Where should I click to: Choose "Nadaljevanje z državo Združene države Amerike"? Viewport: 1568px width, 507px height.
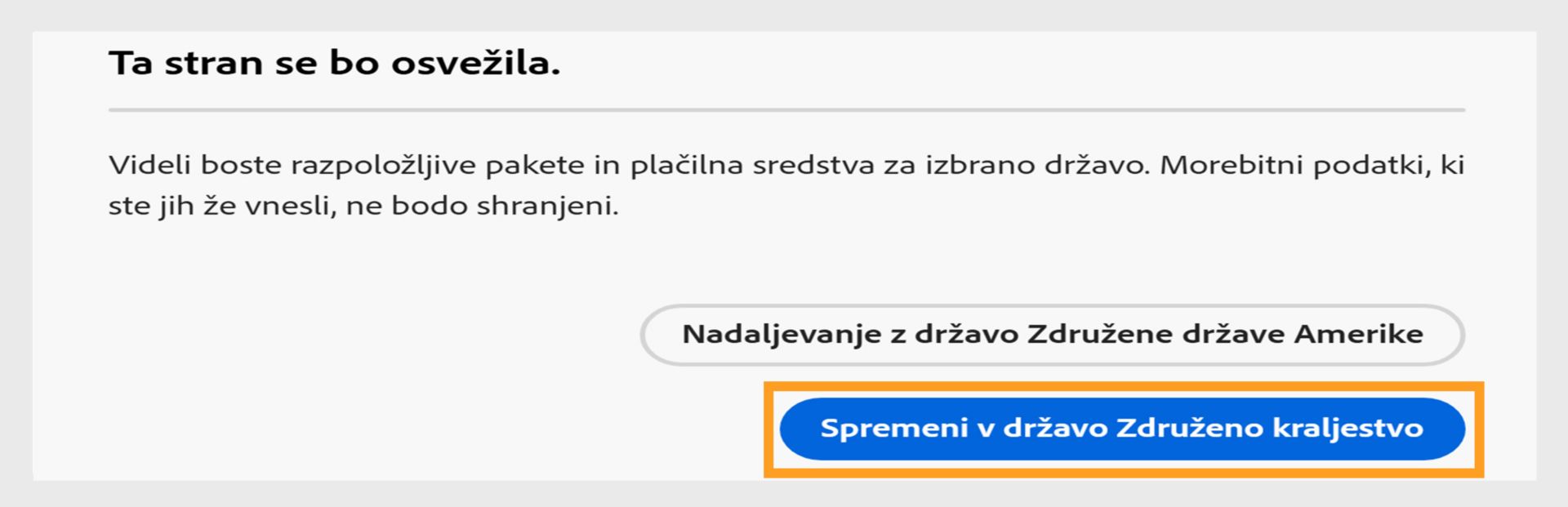pos(1052,335)
